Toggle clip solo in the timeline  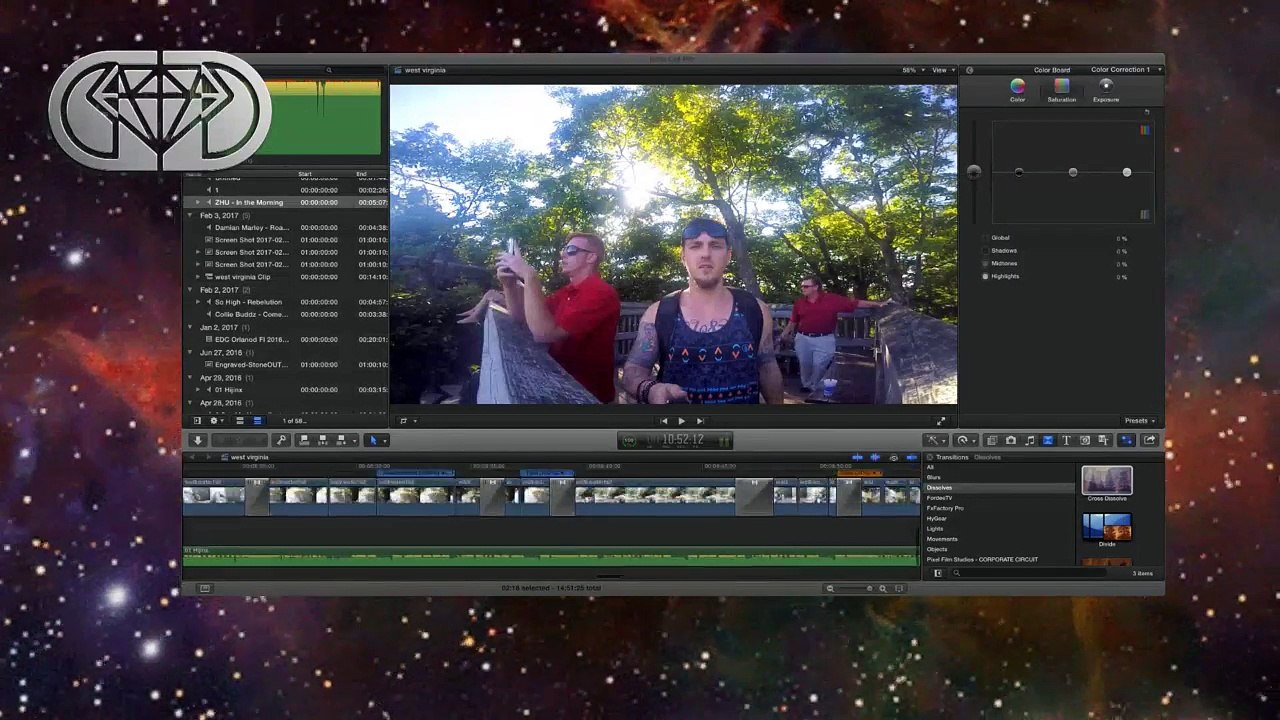[x=893, y=457]
